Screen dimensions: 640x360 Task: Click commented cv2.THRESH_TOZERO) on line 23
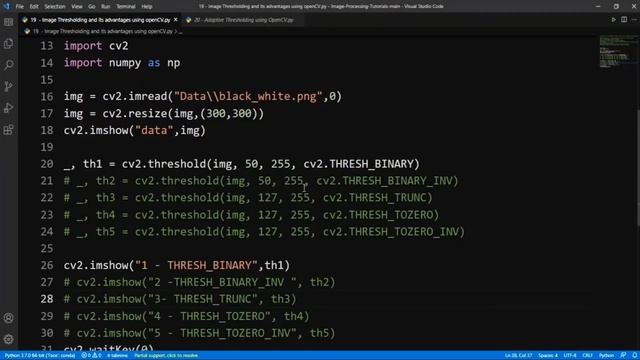click(x=381, y=215)
